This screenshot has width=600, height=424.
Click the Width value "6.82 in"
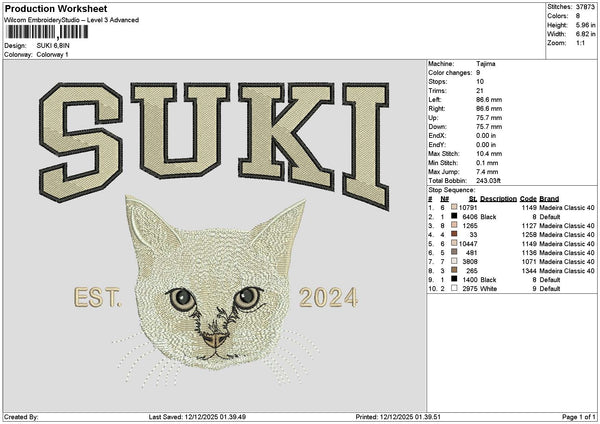[585, 34]
